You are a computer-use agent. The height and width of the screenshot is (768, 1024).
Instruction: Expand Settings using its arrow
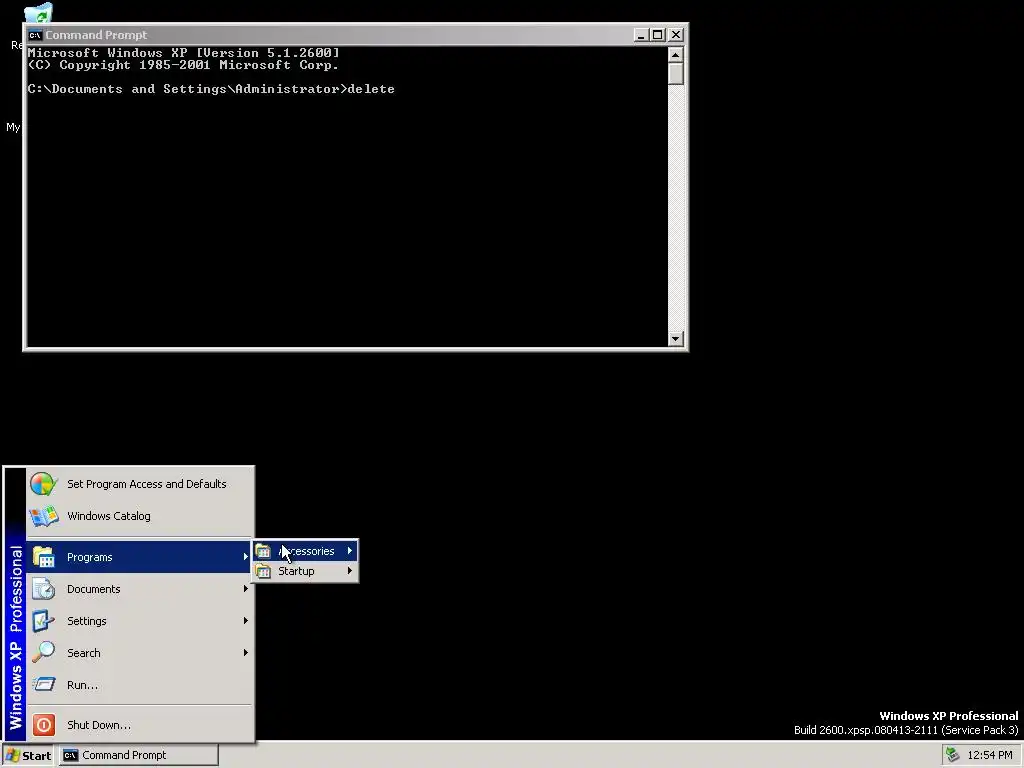pyautogui.click(x=246, y=620)
